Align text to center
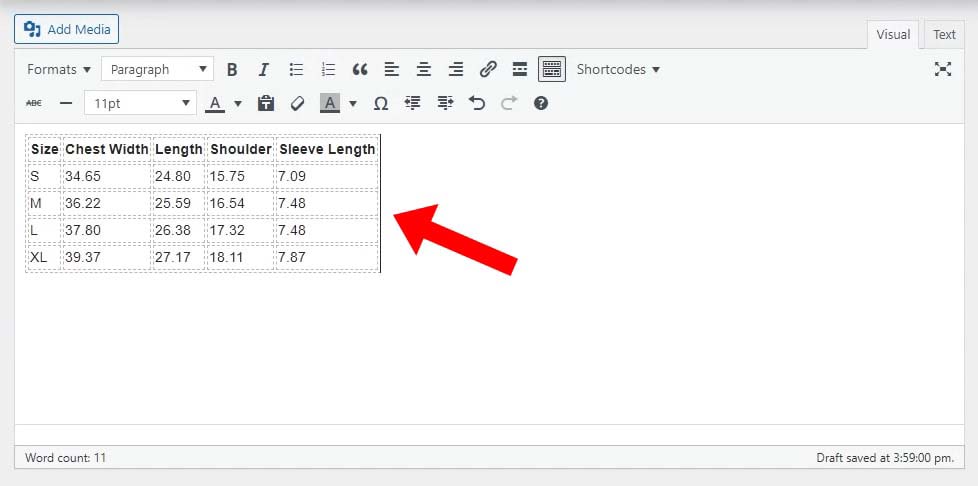Image resolution: width=978 pixels, height=486 pixels. pyautogui.click(x=424, y=70)
